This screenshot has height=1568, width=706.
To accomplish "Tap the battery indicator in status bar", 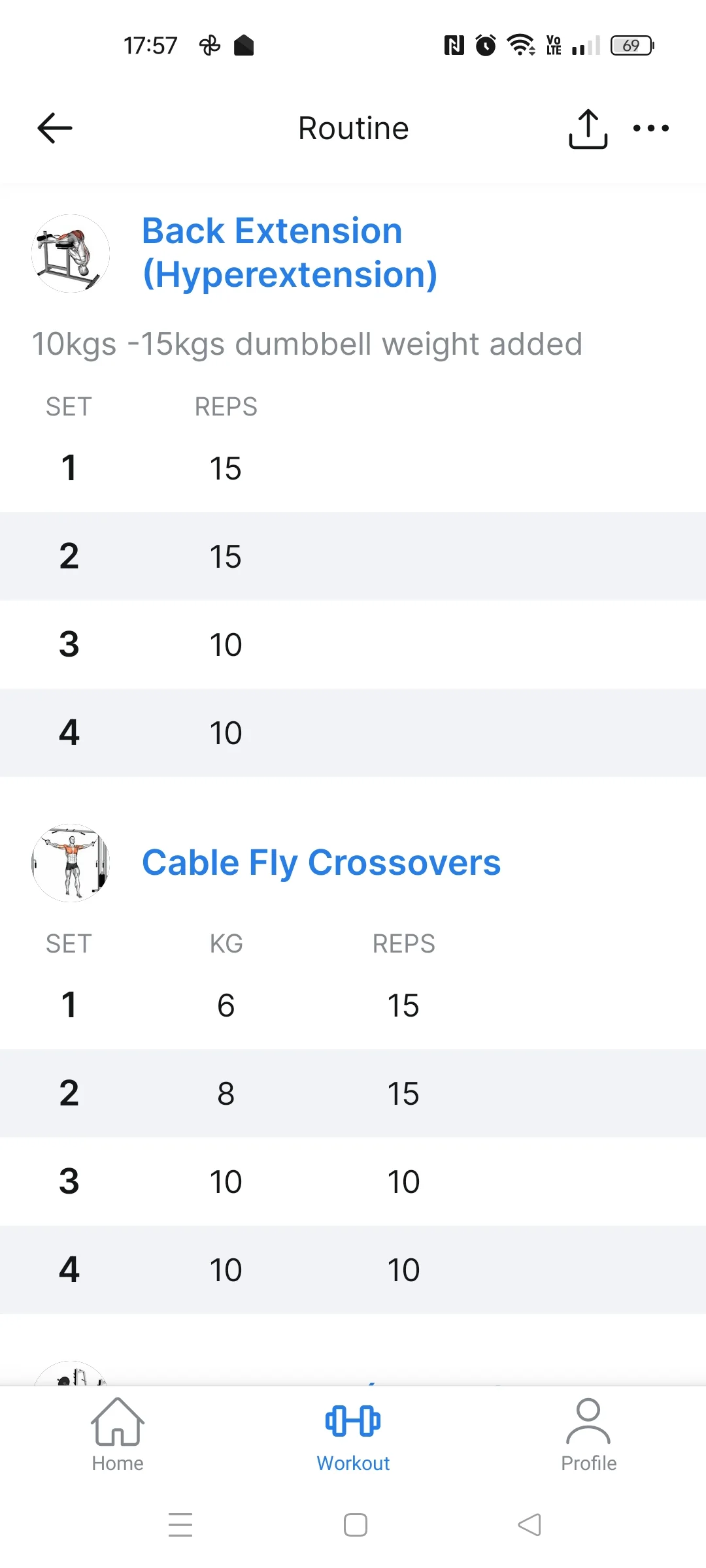I will pyautogui.click(x=631, y=46).
